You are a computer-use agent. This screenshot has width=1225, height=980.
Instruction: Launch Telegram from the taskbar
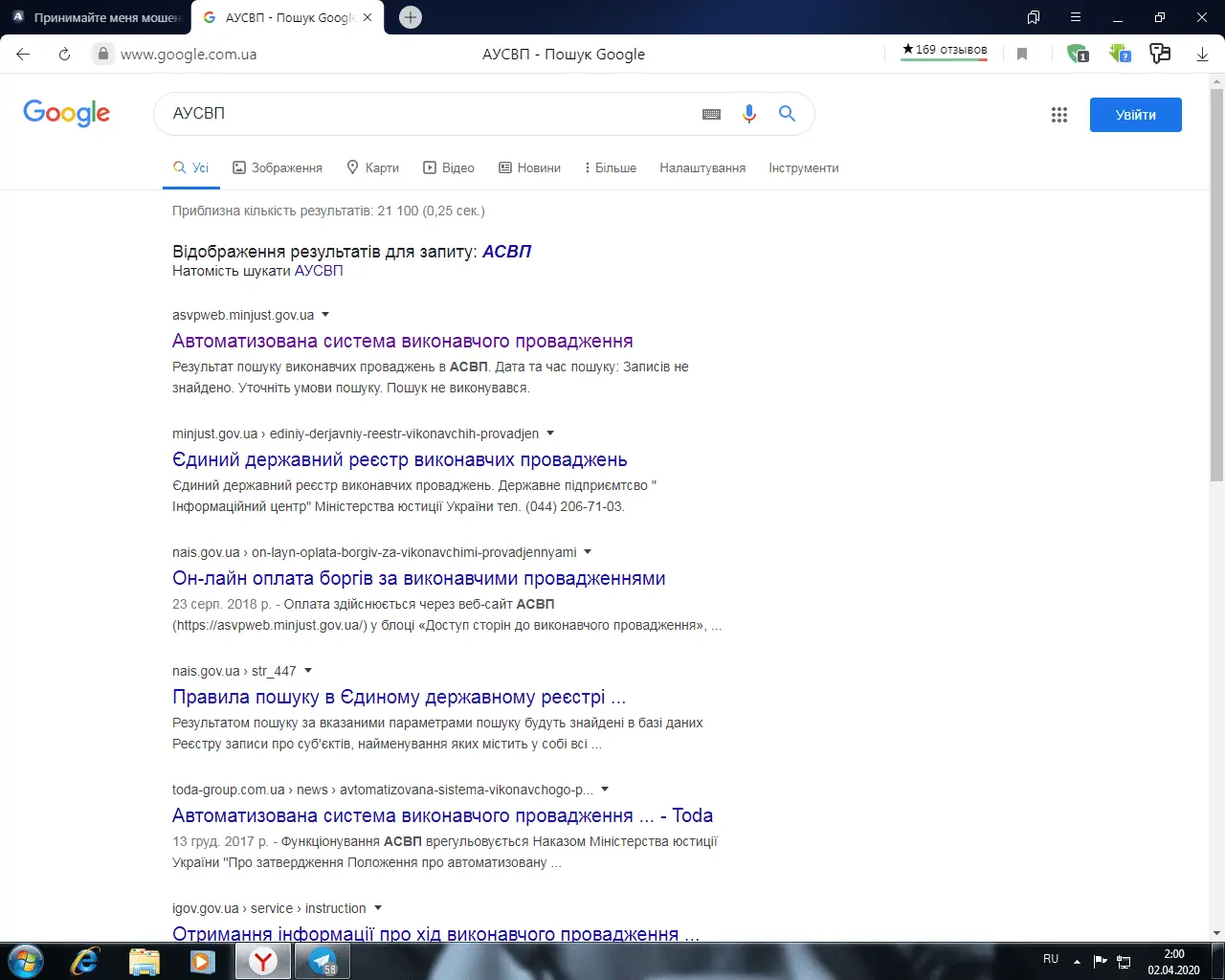point(323,961)
